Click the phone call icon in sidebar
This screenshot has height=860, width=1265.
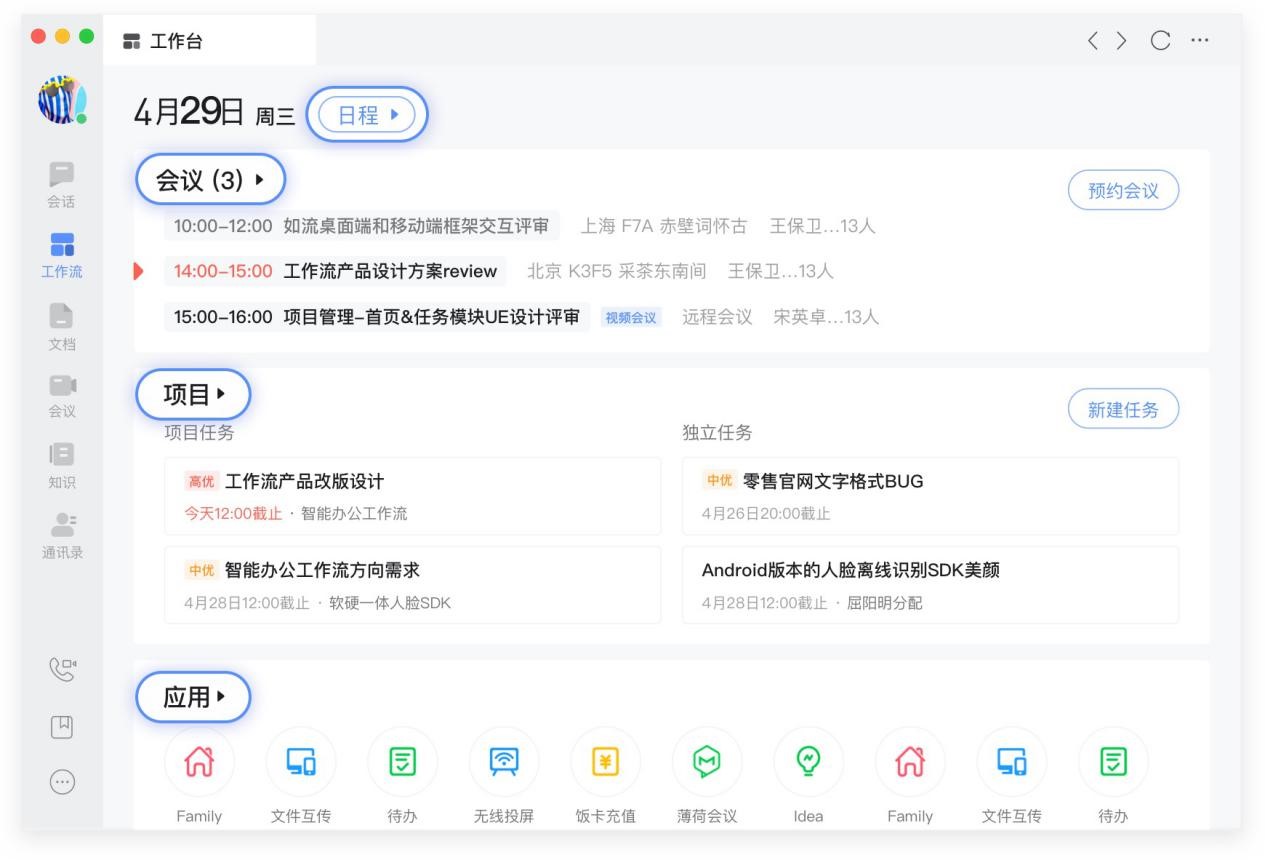click(62, 668)
